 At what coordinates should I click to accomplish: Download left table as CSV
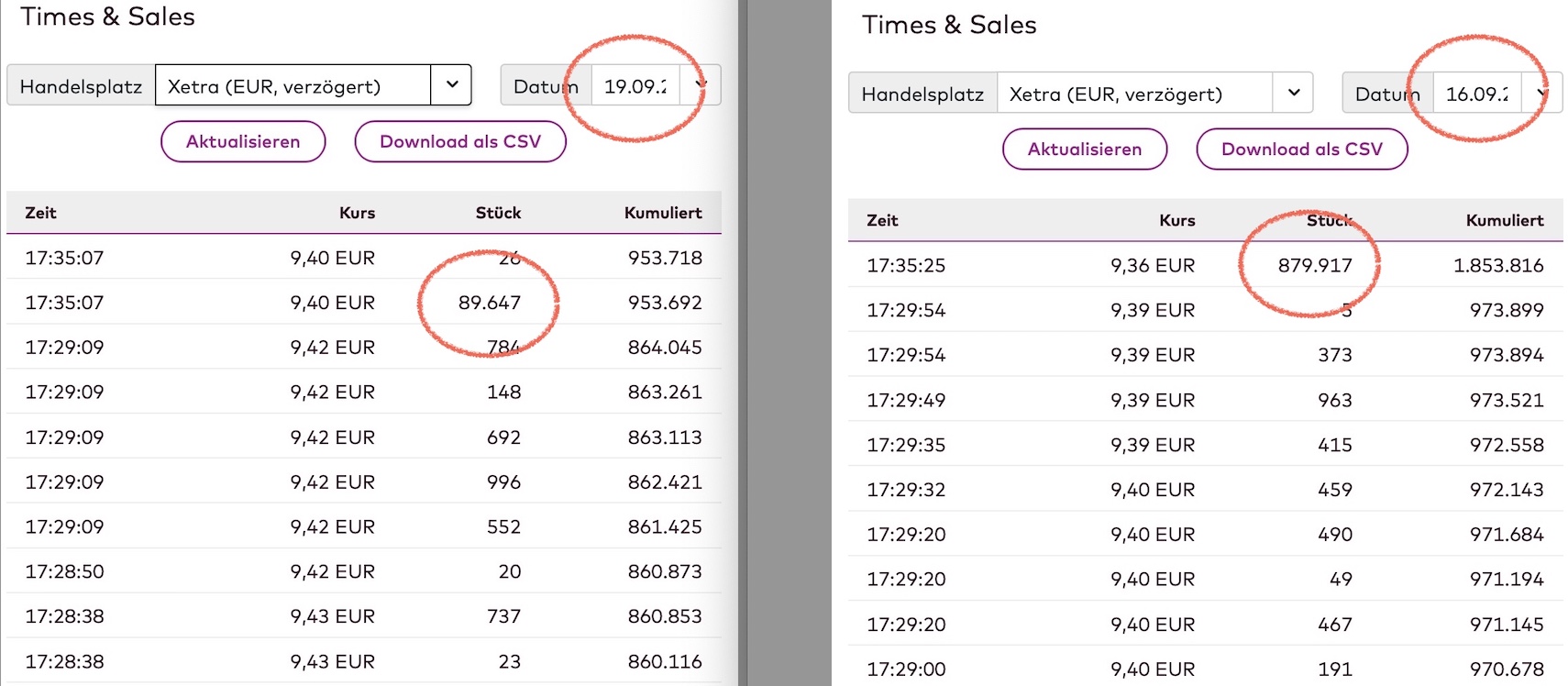point(460,141)
